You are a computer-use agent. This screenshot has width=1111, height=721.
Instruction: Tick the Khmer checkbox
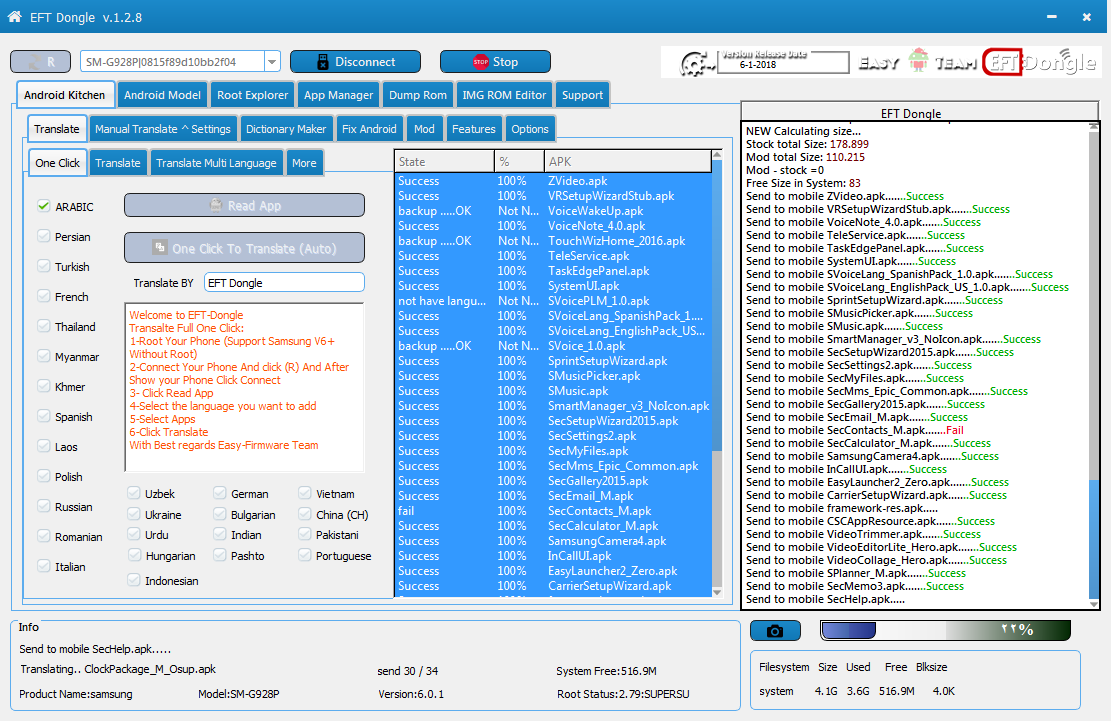coord(43,386)
